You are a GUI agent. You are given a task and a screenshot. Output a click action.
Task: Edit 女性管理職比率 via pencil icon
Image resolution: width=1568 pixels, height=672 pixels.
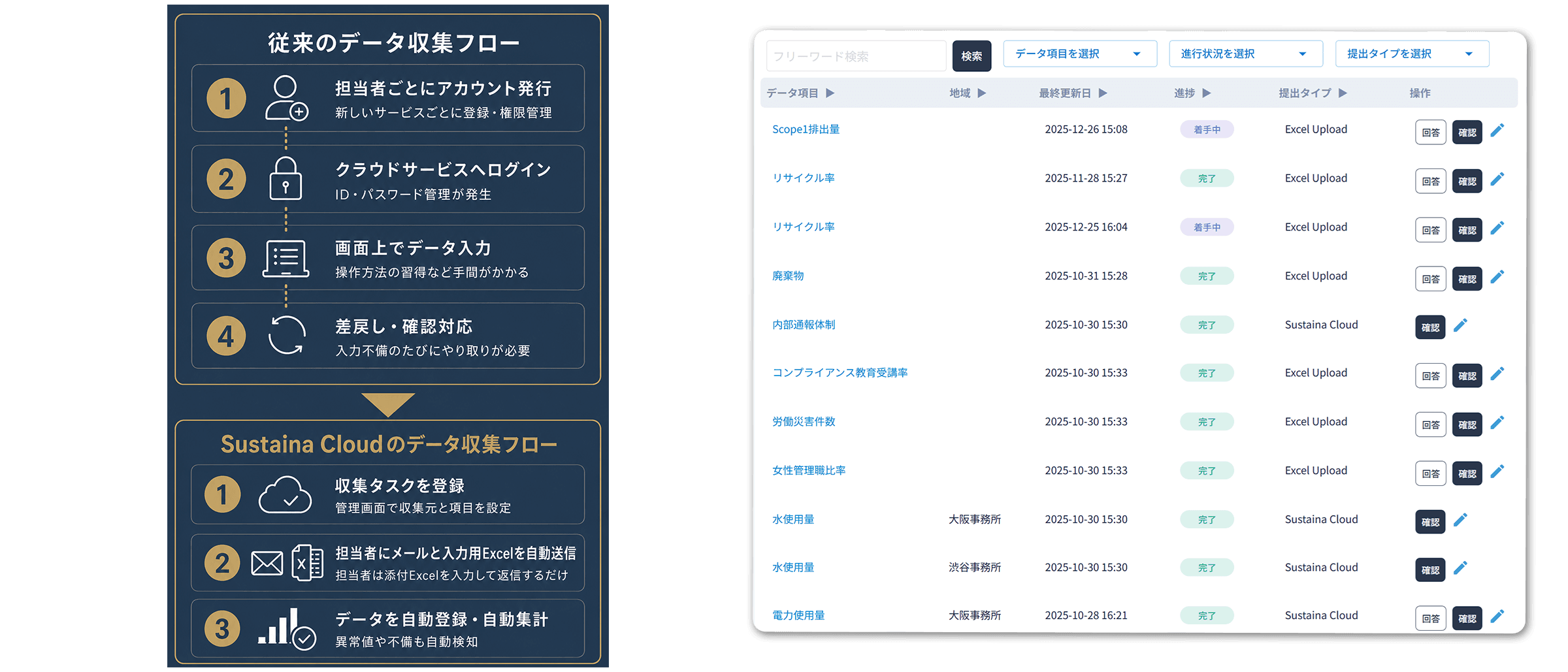point(1497,472)
